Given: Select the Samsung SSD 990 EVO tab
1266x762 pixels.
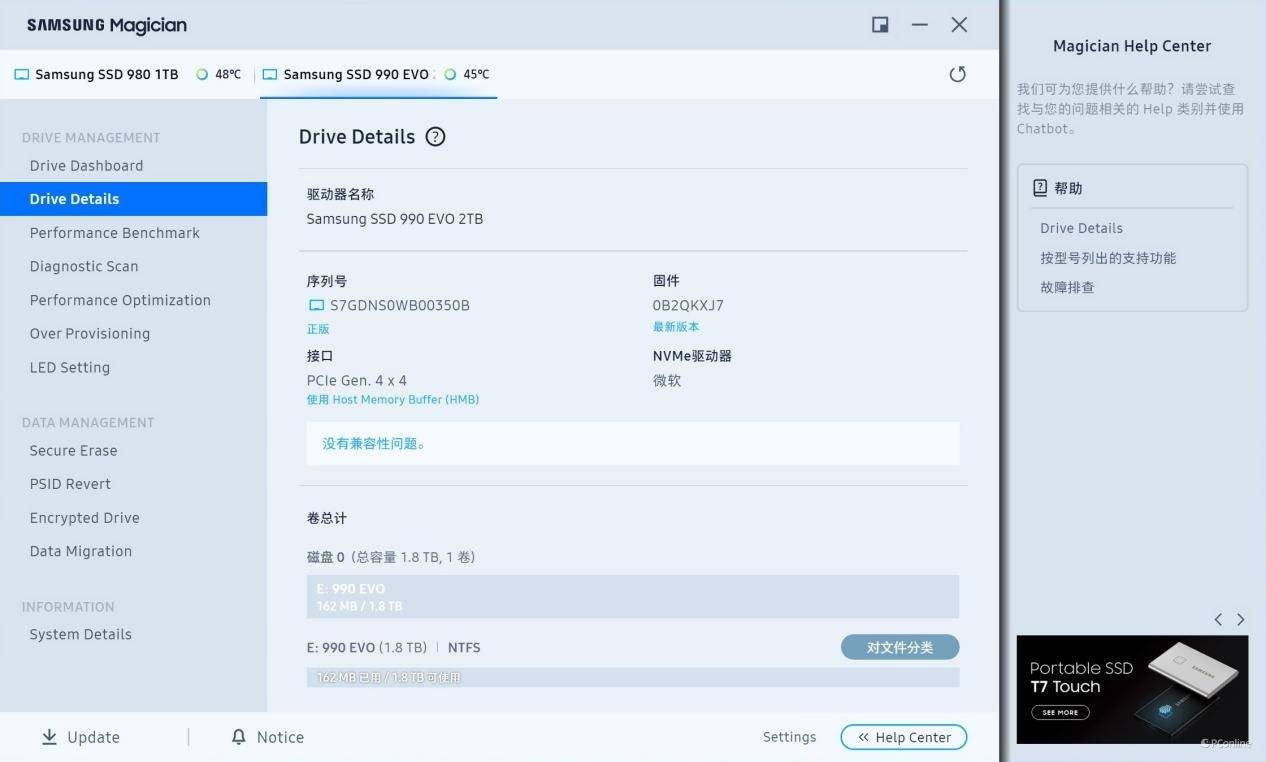Looking at the screenshot, I should point(355,74).
